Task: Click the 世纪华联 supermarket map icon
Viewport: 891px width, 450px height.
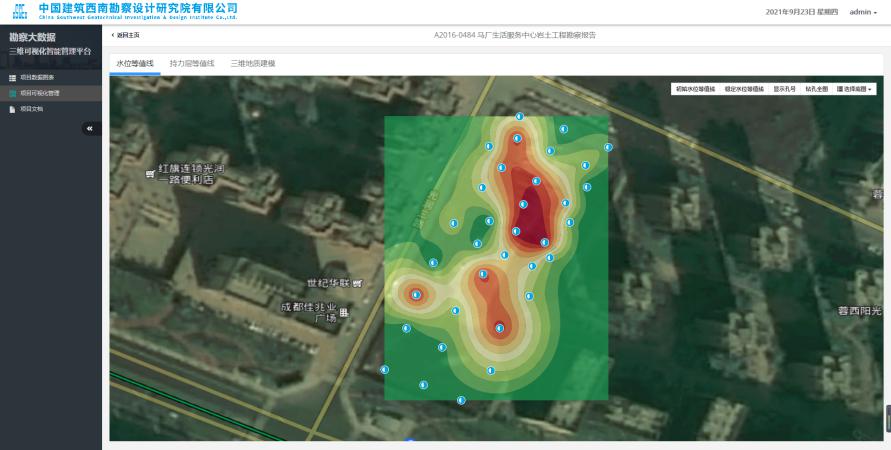Action: click(358, 284)
